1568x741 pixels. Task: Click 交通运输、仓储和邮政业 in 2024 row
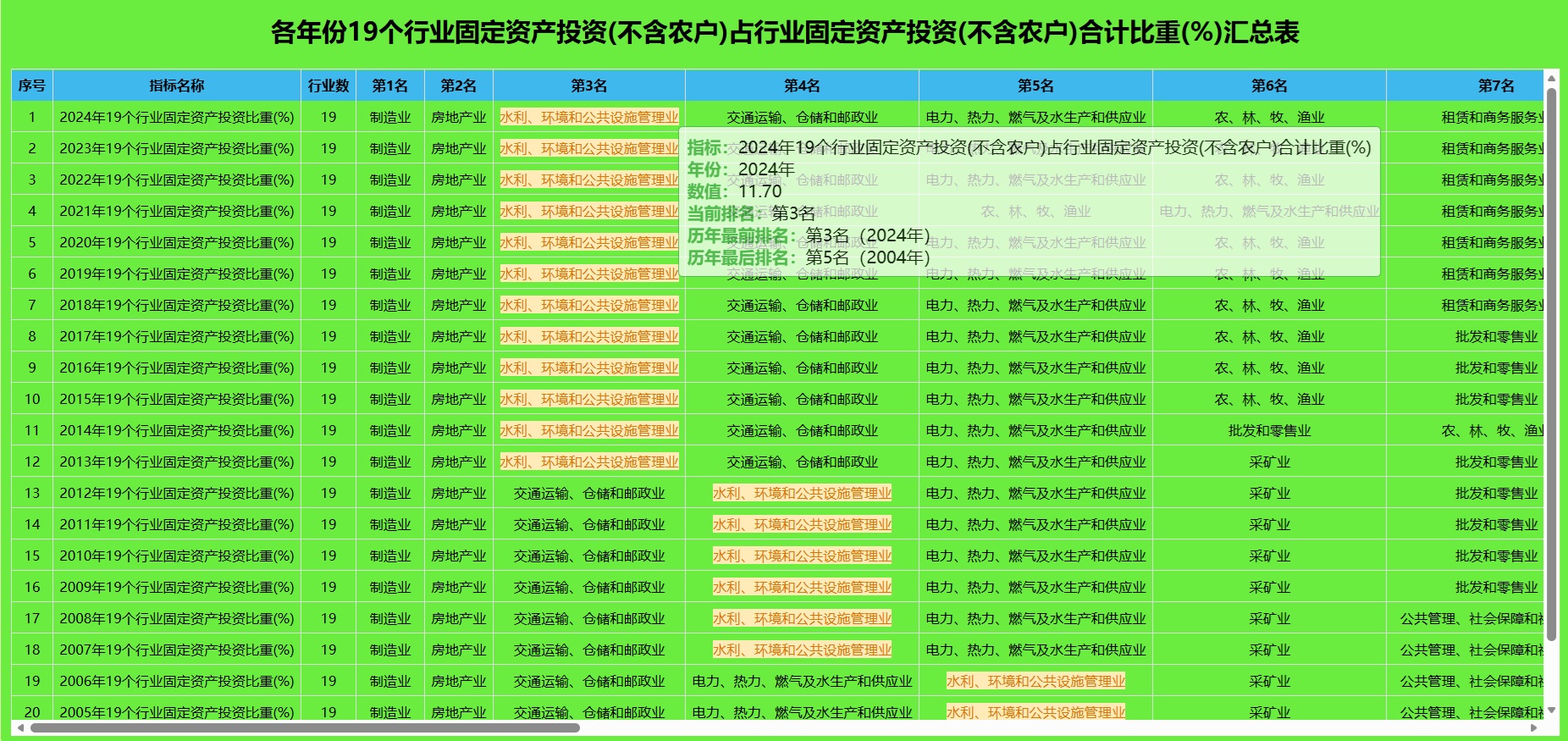click(802, 118)
